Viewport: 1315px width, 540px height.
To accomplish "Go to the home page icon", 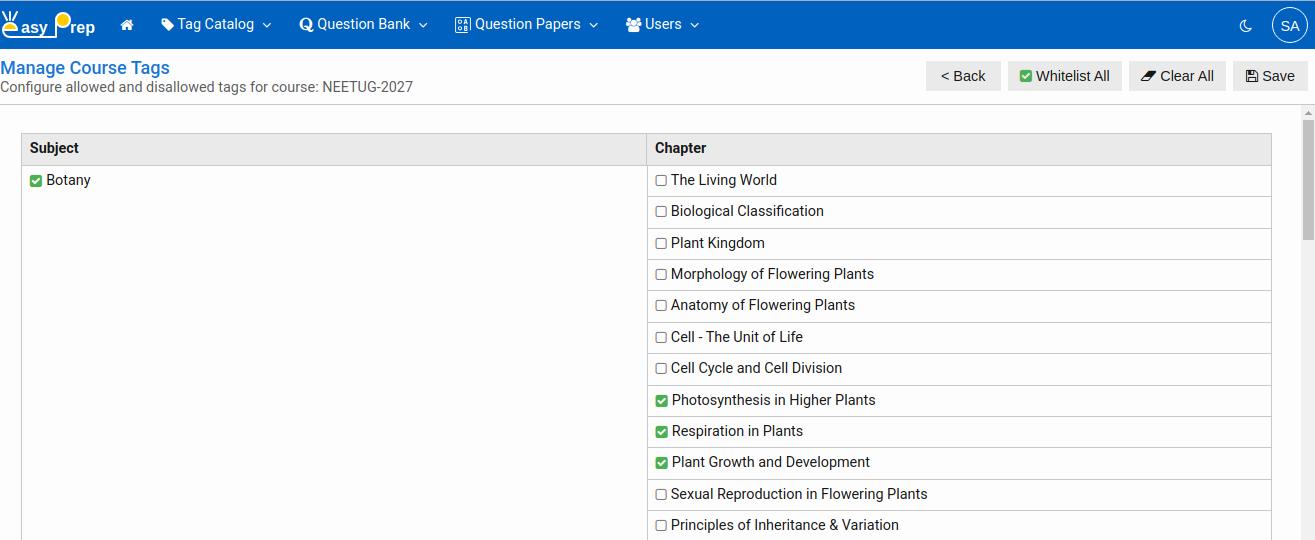I will [x=127, y=25].
